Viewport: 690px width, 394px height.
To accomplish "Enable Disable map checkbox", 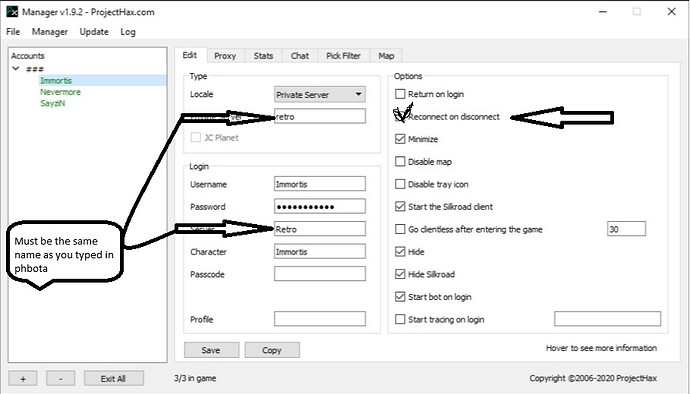I will coord(400,162).
